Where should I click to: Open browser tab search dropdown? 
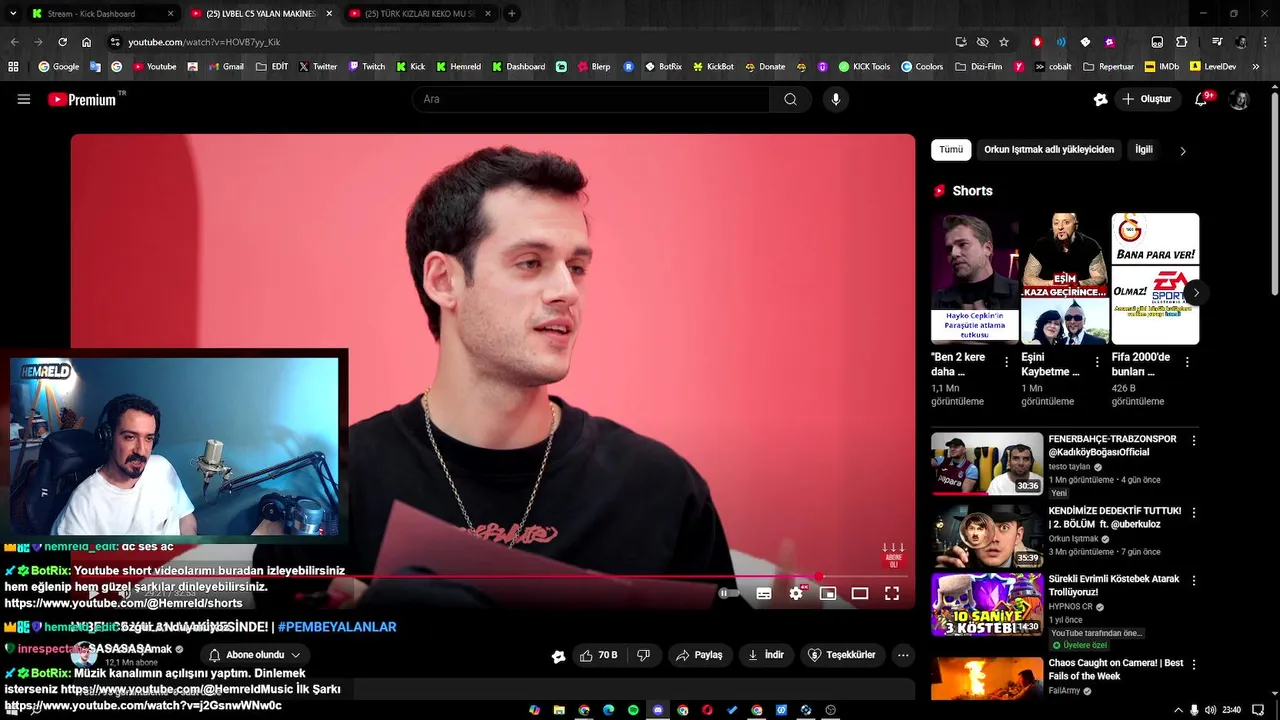[x=14, y=14]
